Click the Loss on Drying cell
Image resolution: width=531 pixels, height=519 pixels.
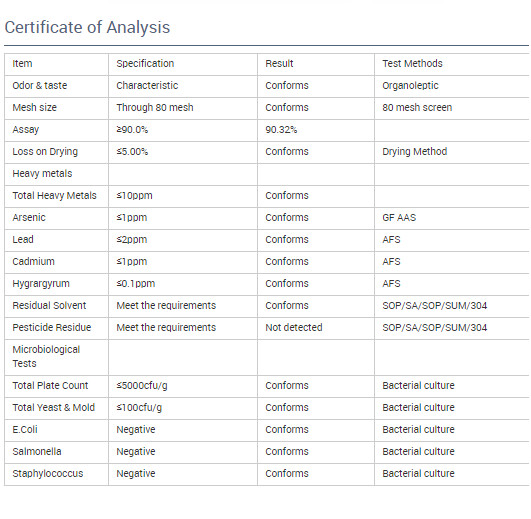[x=45, y=152]
